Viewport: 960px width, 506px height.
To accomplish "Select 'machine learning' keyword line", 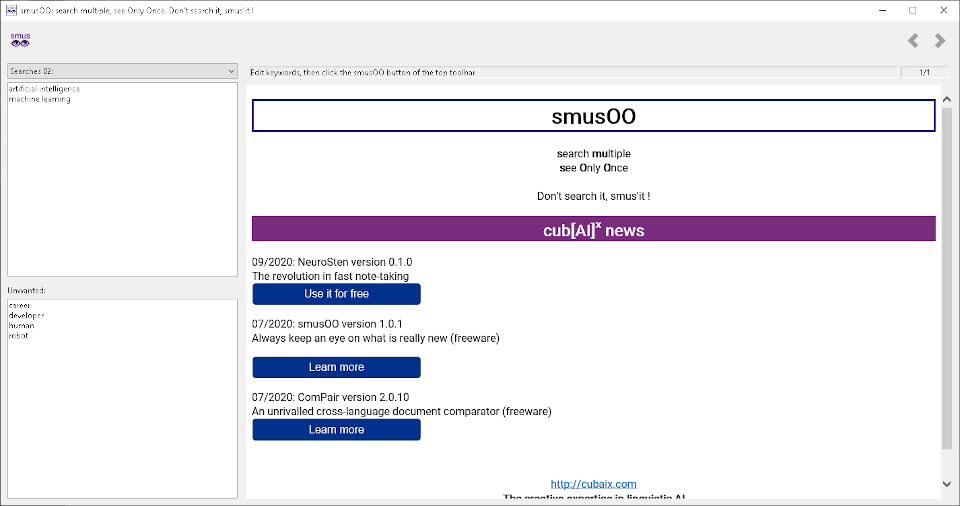I will (40, 99).
